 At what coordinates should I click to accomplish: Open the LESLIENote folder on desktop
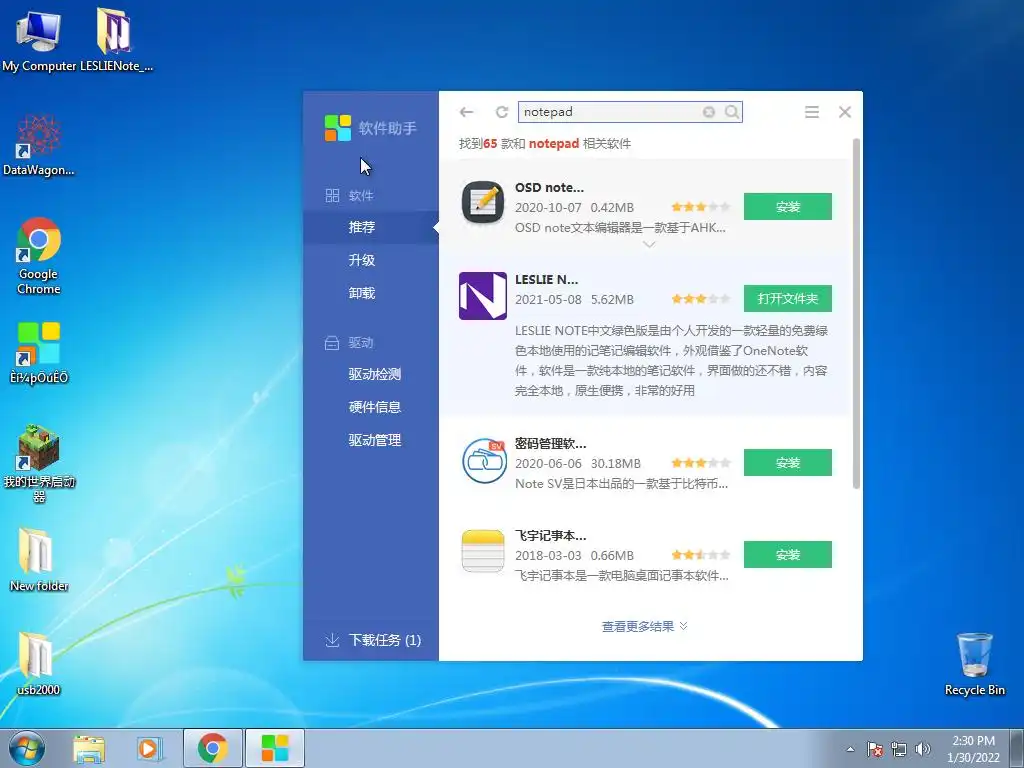116,39
